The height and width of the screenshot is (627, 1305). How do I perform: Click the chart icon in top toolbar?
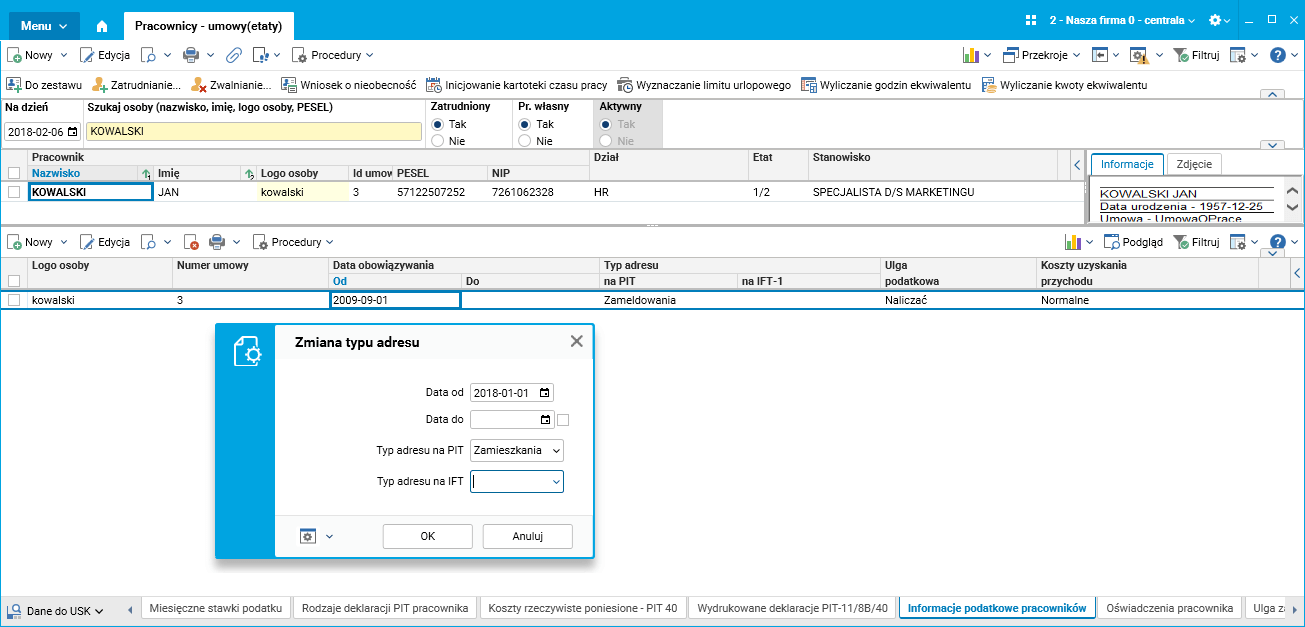970,55
